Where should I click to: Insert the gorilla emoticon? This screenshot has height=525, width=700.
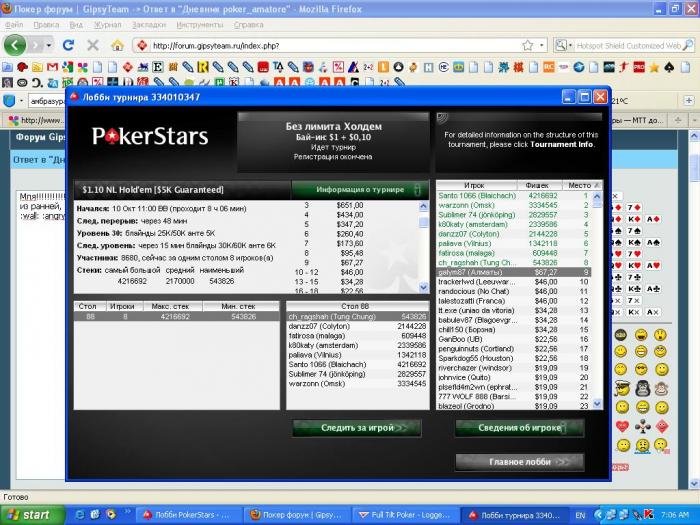tap(642, 388)
